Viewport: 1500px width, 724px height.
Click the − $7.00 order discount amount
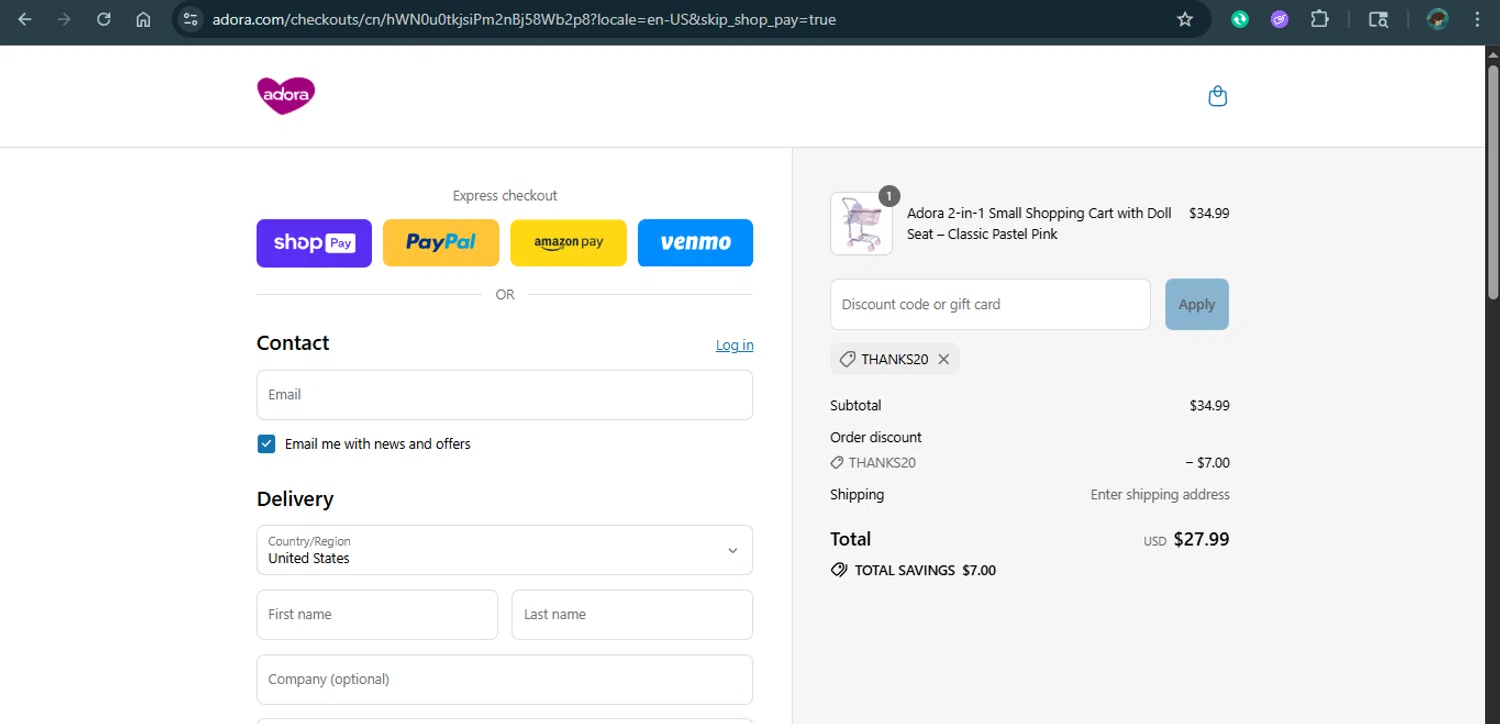click(1207, 463)
